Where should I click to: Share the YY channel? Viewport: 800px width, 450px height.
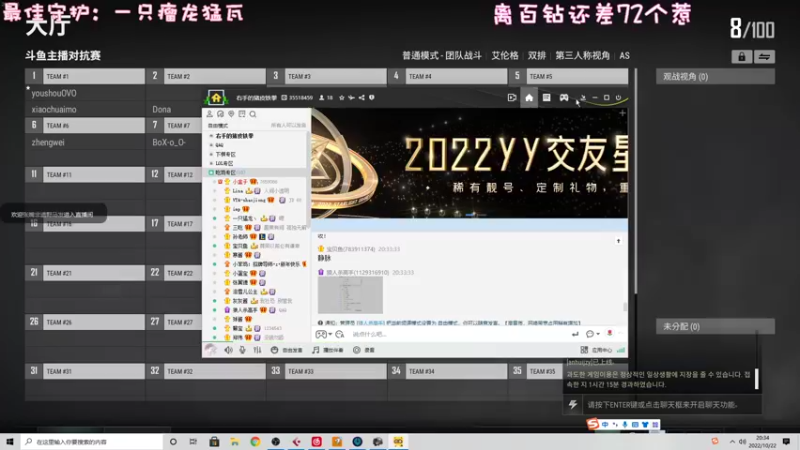pyautogui.click(x=361, y=97)
